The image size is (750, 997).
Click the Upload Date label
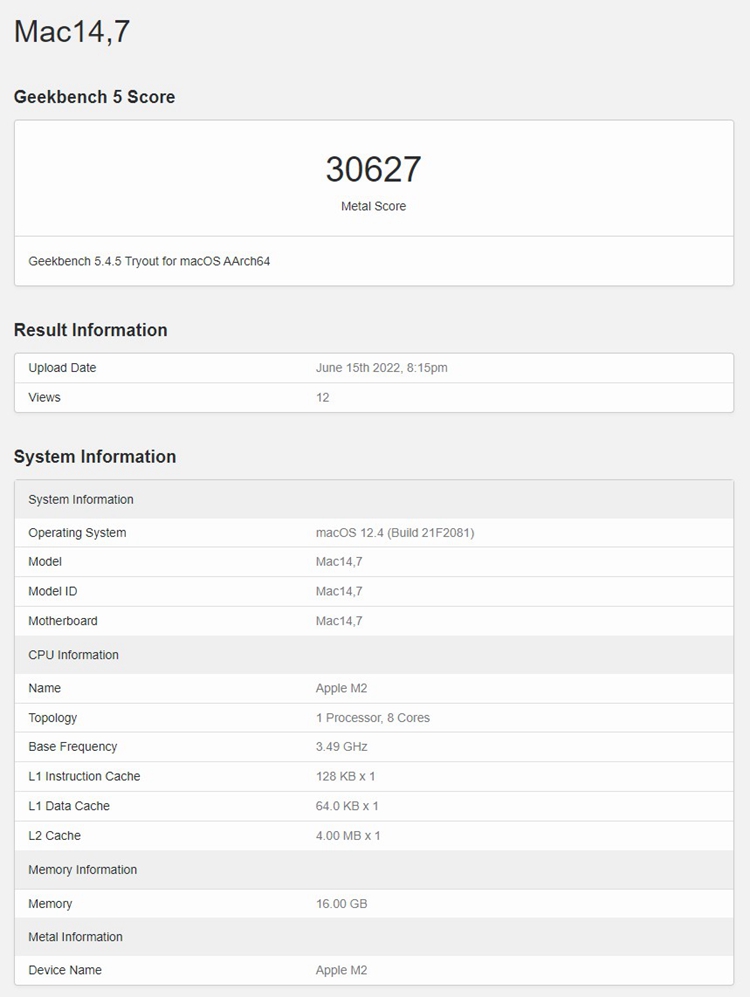62,368
